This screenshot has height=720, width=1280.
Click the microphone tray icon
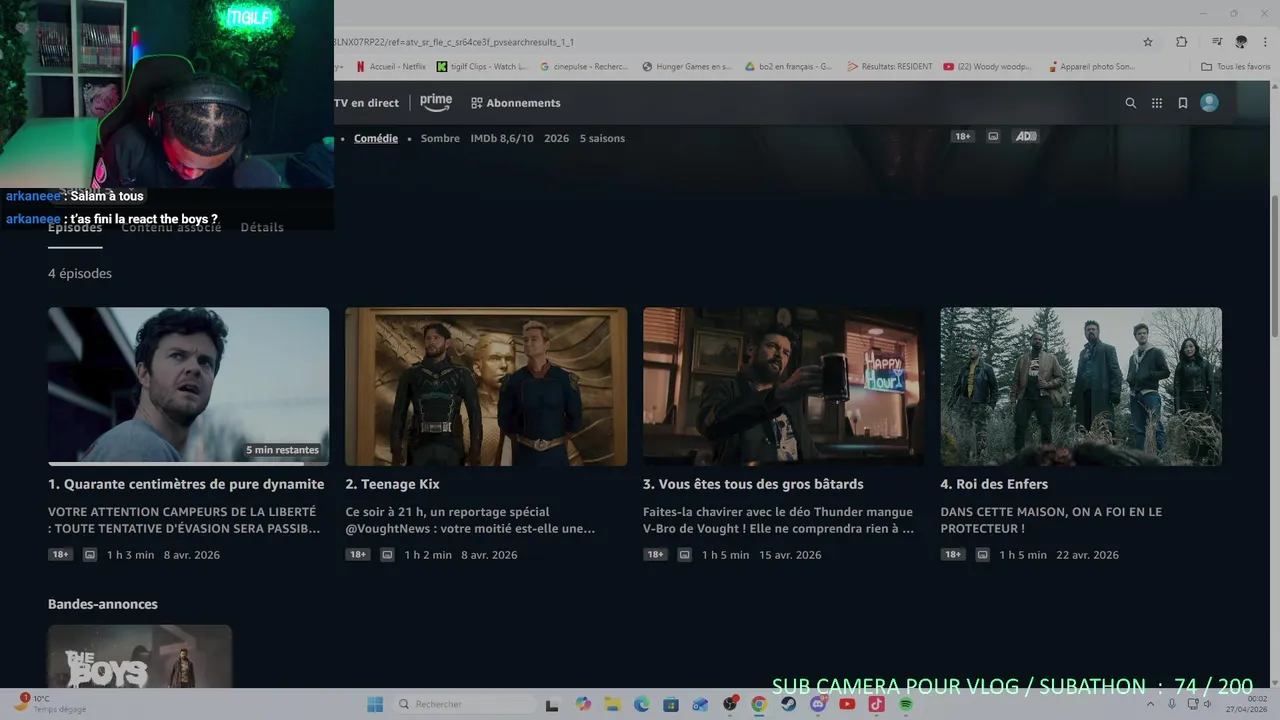(1172, 704)
